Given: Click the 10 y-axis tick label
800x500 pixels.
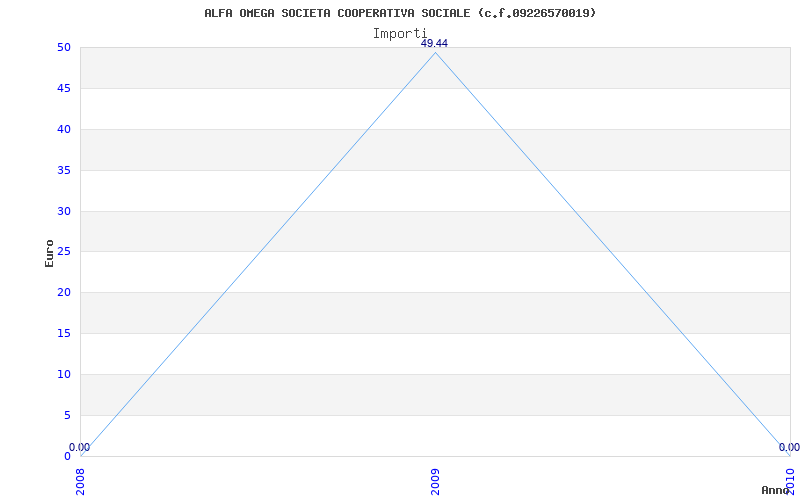Looking at the screenshot, I should click(x=64, y=374).
